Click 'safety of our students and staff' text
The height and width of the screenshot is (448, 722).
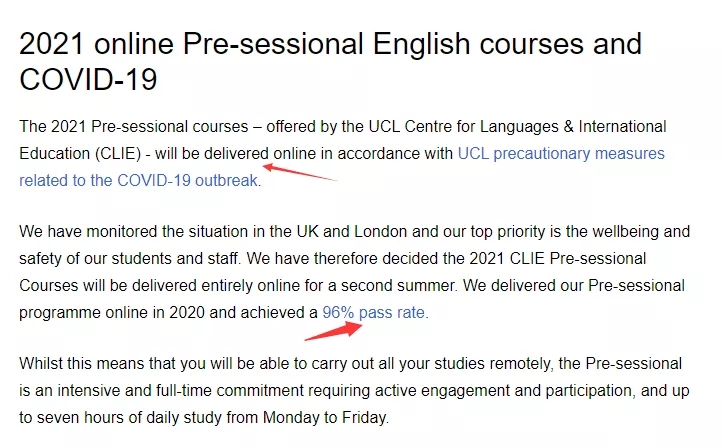tap(129, 259)
